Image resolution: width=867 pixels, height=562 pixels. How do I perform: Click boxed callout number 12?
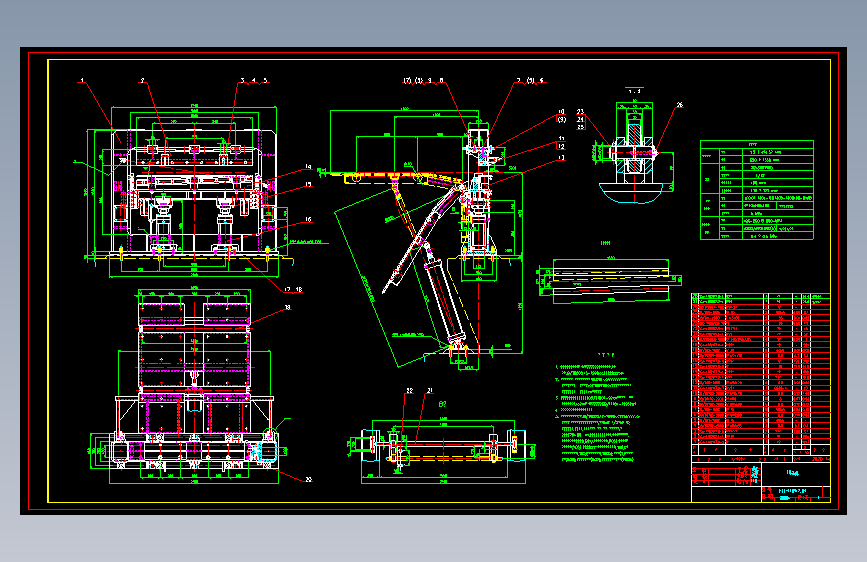(562, 147)
